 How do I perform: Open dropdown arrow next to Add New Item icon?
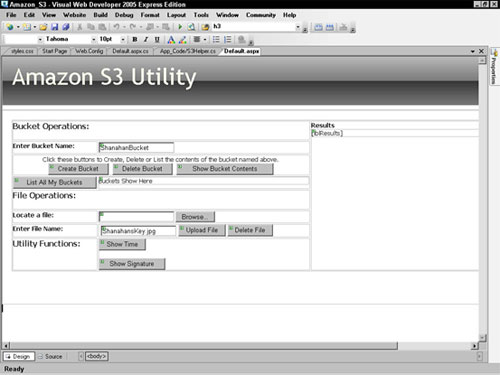point(35,27)
